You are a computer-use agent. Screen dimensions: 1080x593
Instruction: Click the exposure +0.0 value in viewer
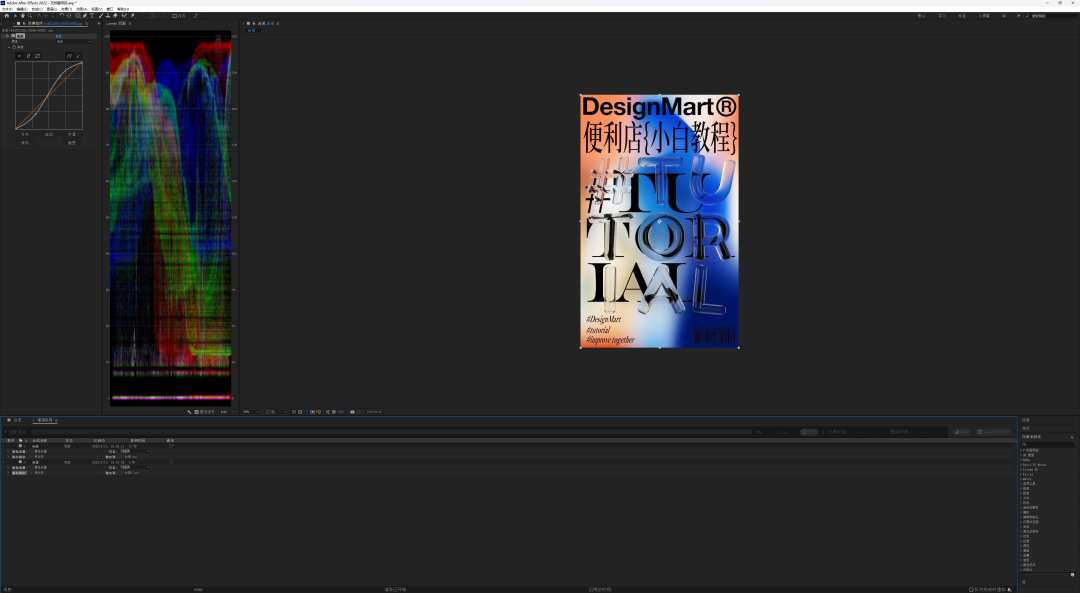(x=340, y=412)
